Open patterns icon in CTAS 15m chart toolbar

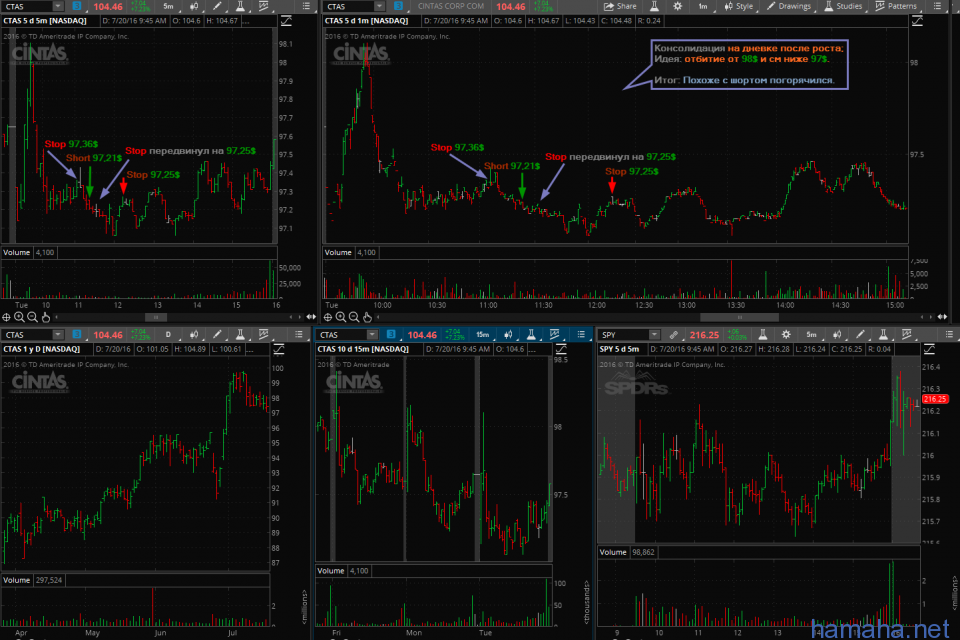555,334
